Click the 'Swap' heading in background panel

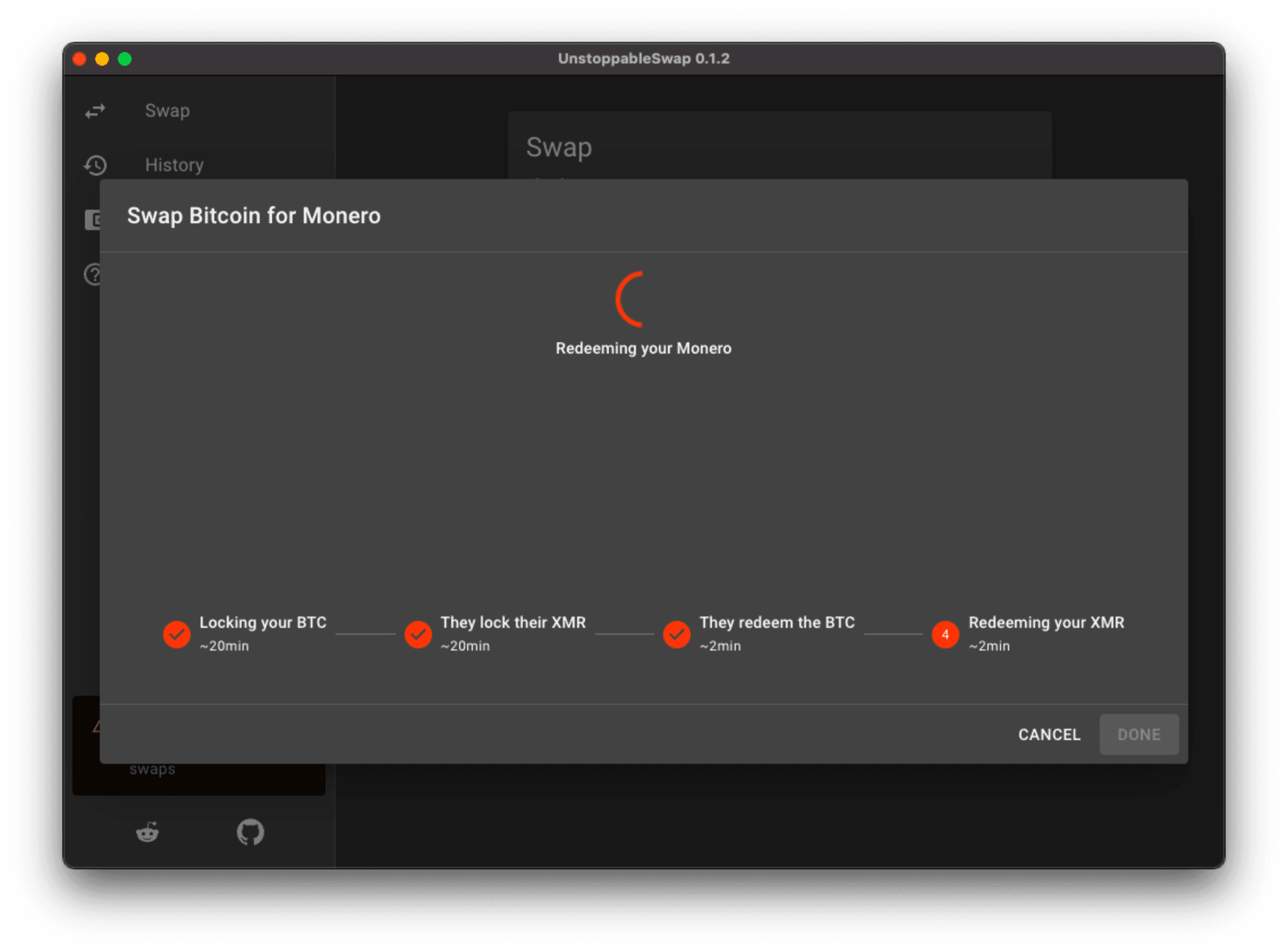558,147
